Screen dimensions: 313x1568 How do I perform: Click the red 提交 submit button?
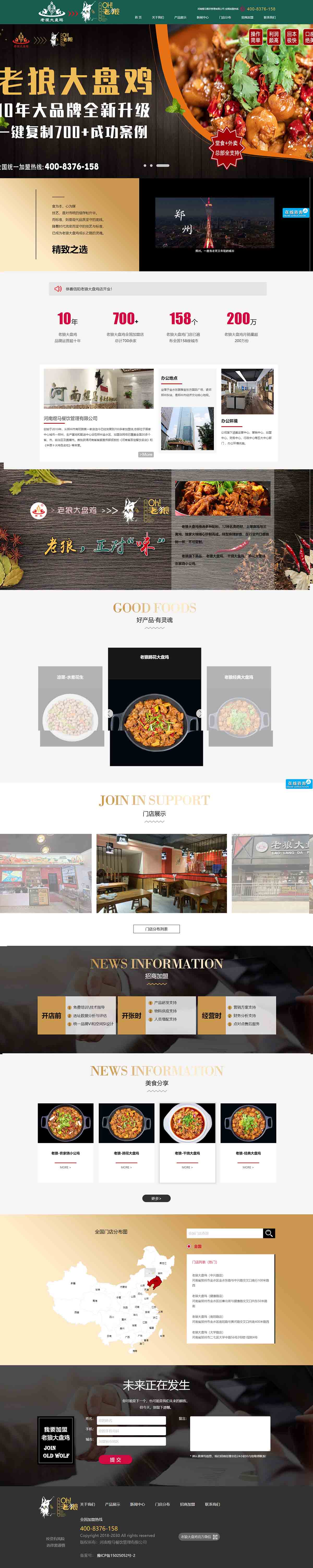(x=116, y=1460)
